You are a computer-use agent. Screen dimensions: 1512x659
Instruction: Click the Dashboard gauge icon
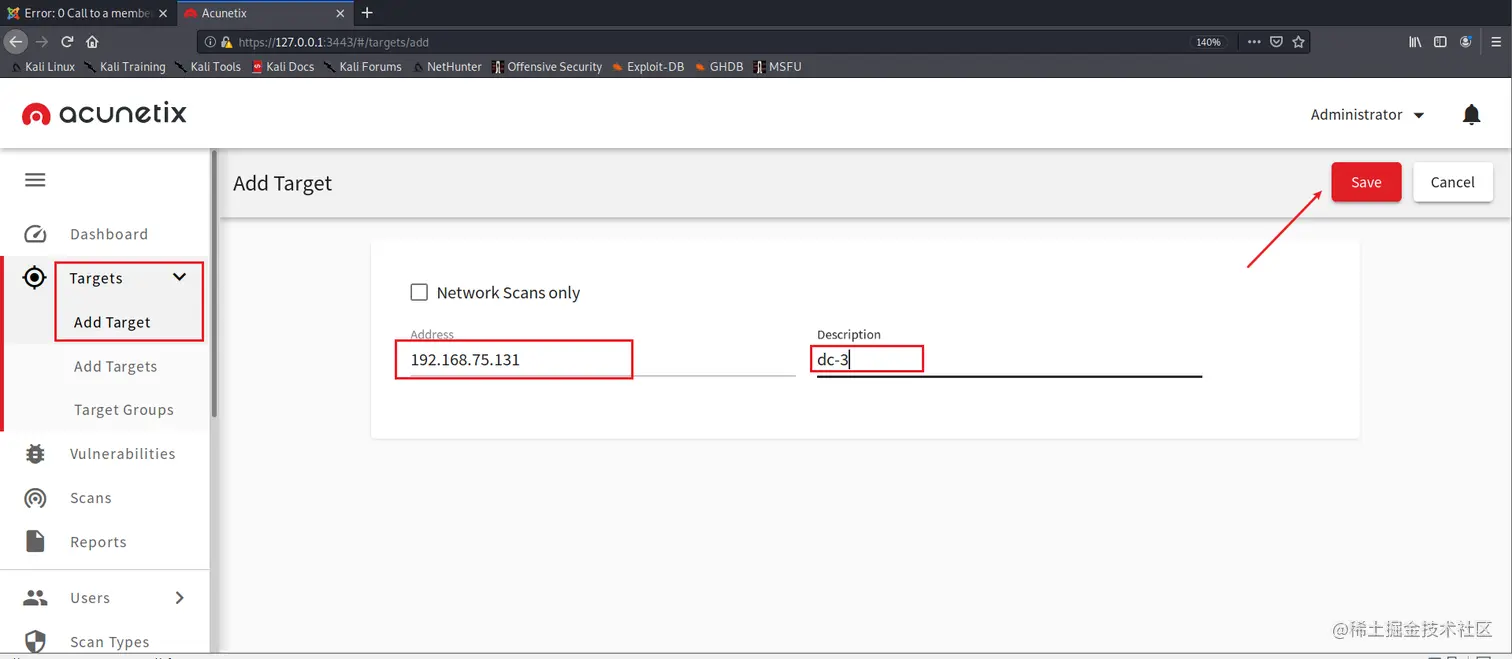point(35,234)
